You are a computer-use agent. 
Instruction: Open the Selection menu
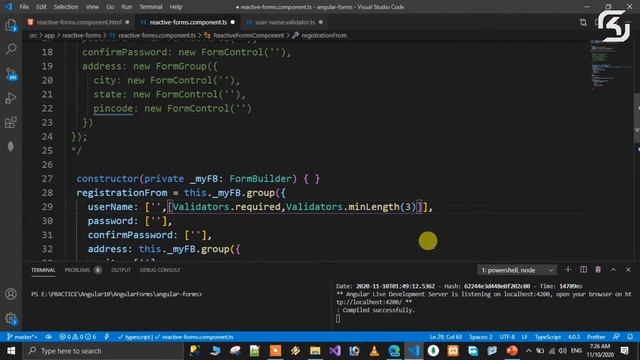coord(66,7)
